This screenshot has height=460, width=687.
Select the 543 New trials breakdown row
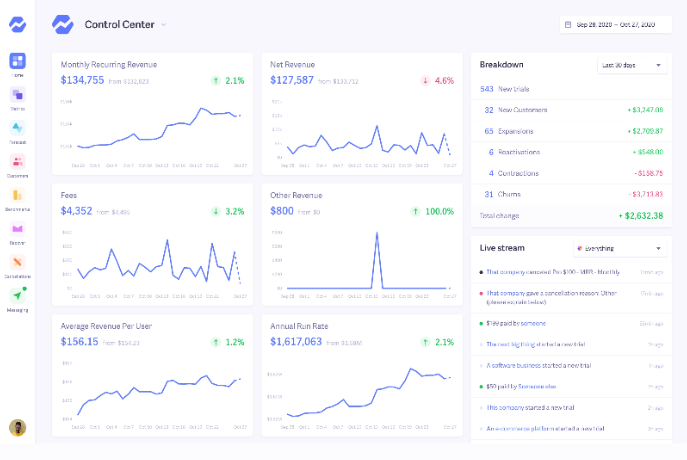click(x=571, y=89)
